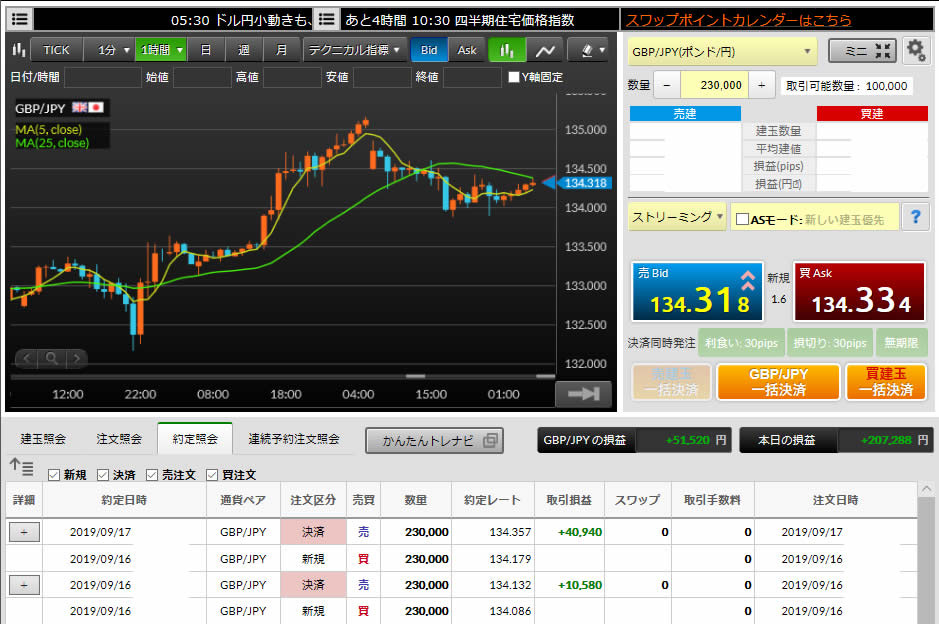Open the drawing pen tool dropdown
This screenshot has height=624, width=939.
tap(587, 50)
